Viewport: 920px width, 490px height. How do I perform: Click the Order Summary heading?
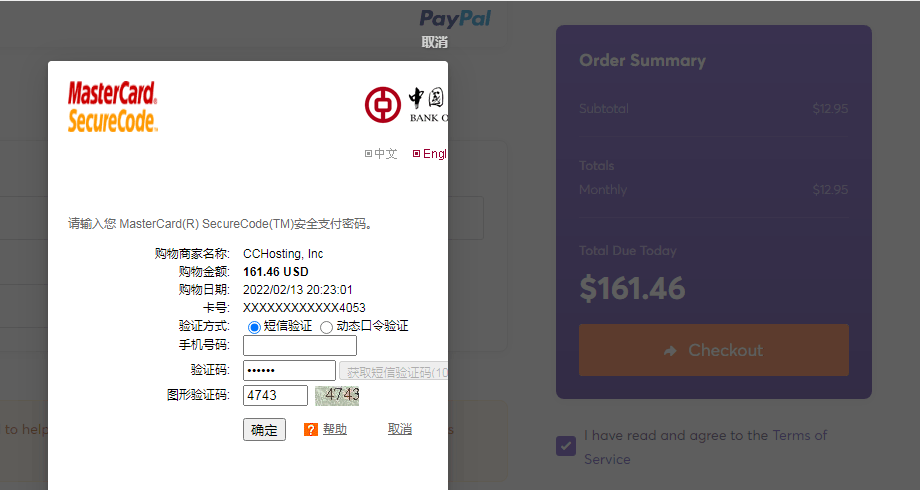coord(642,61)
